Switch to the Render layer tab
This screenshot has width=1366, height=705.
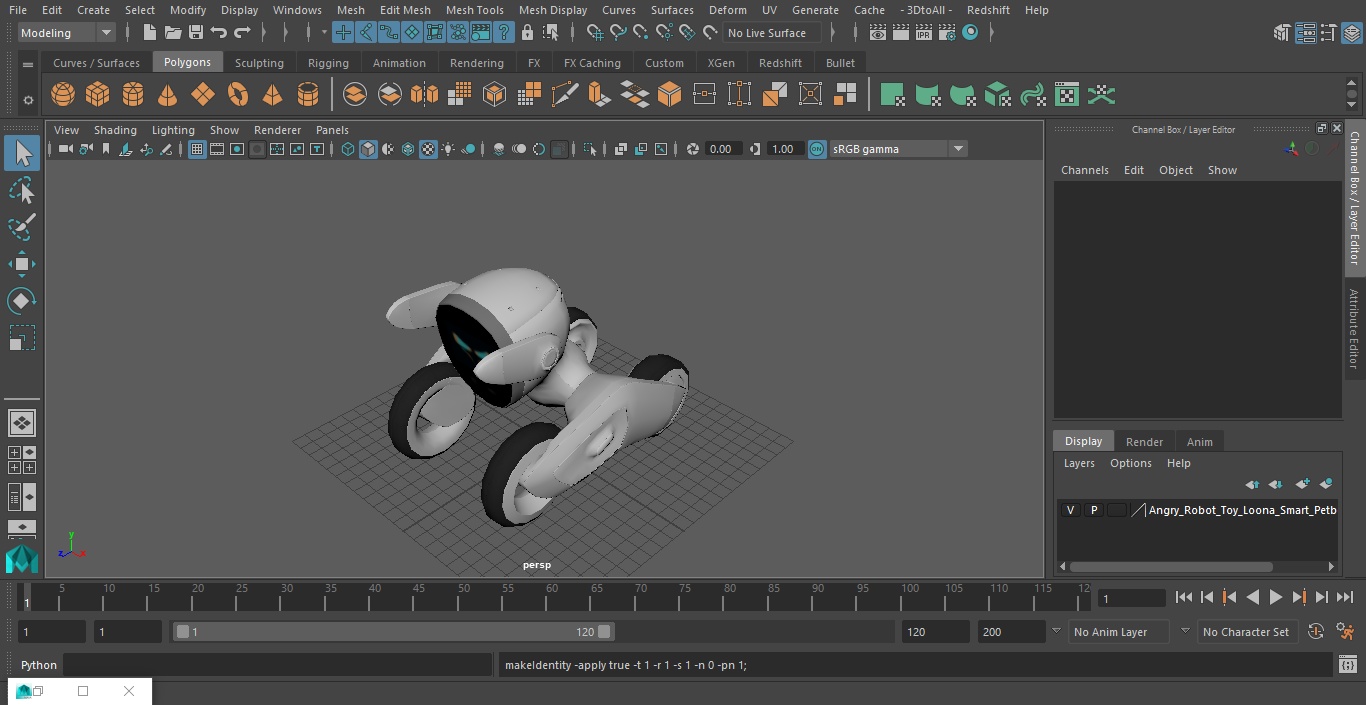point(1144,442)
